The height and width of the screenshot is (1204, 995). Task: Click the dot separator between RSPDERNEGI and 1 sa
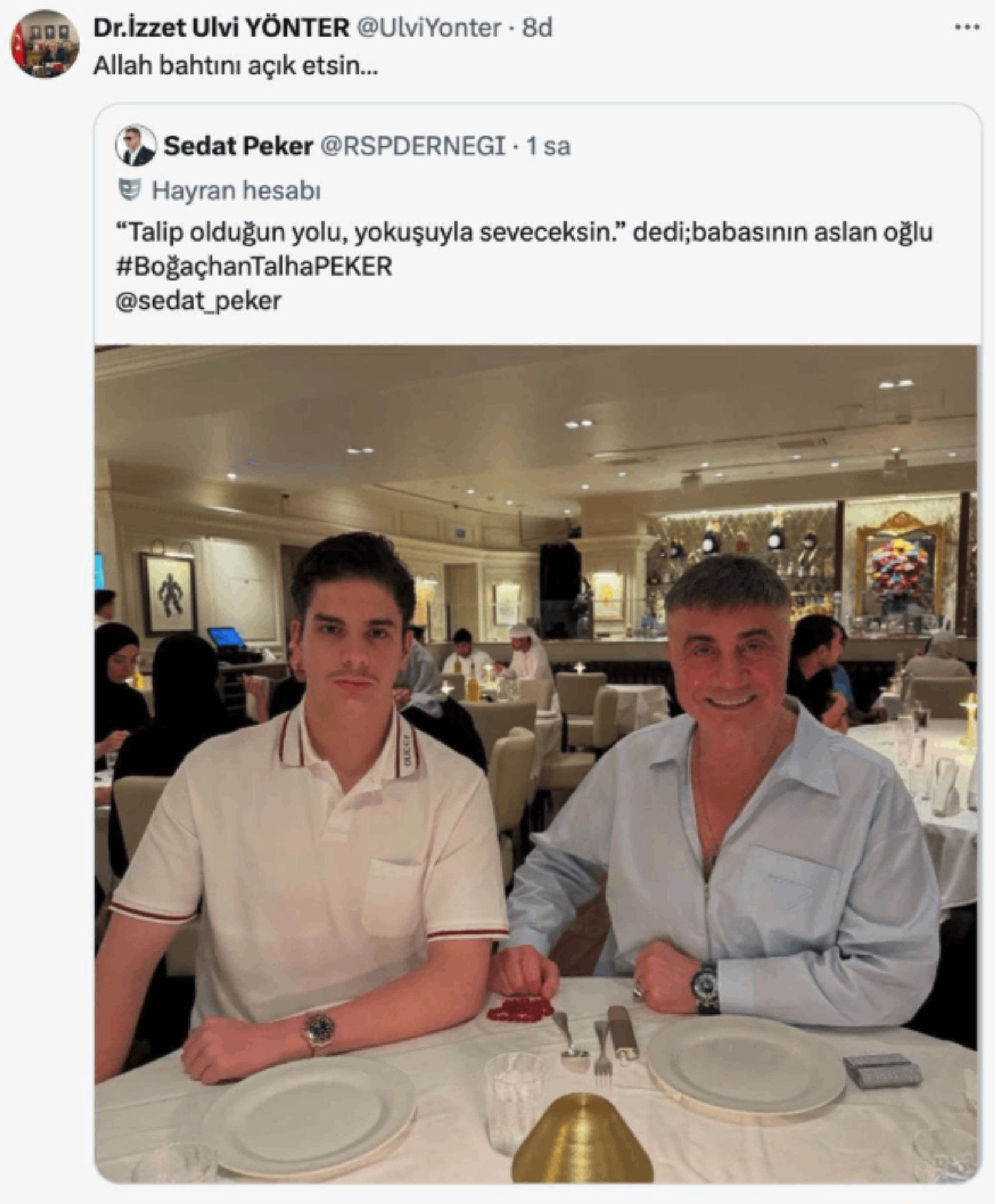coord(515,147)
